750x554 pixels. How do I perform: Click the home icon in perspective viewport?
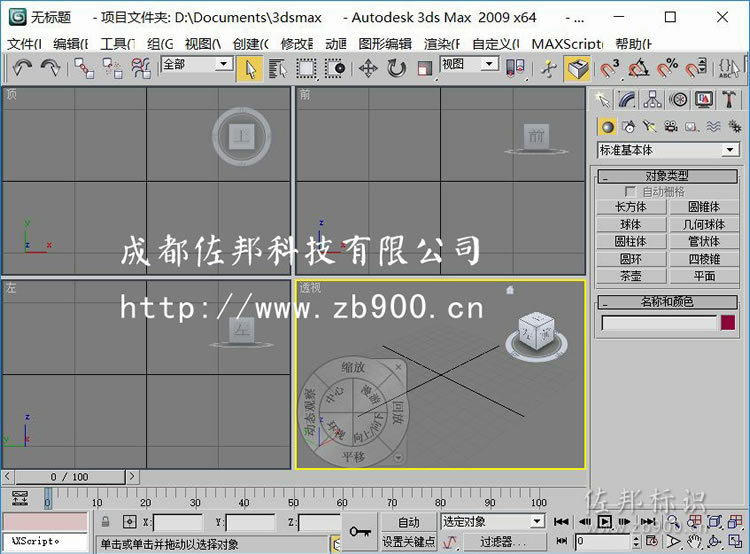[x=510, y=290]
